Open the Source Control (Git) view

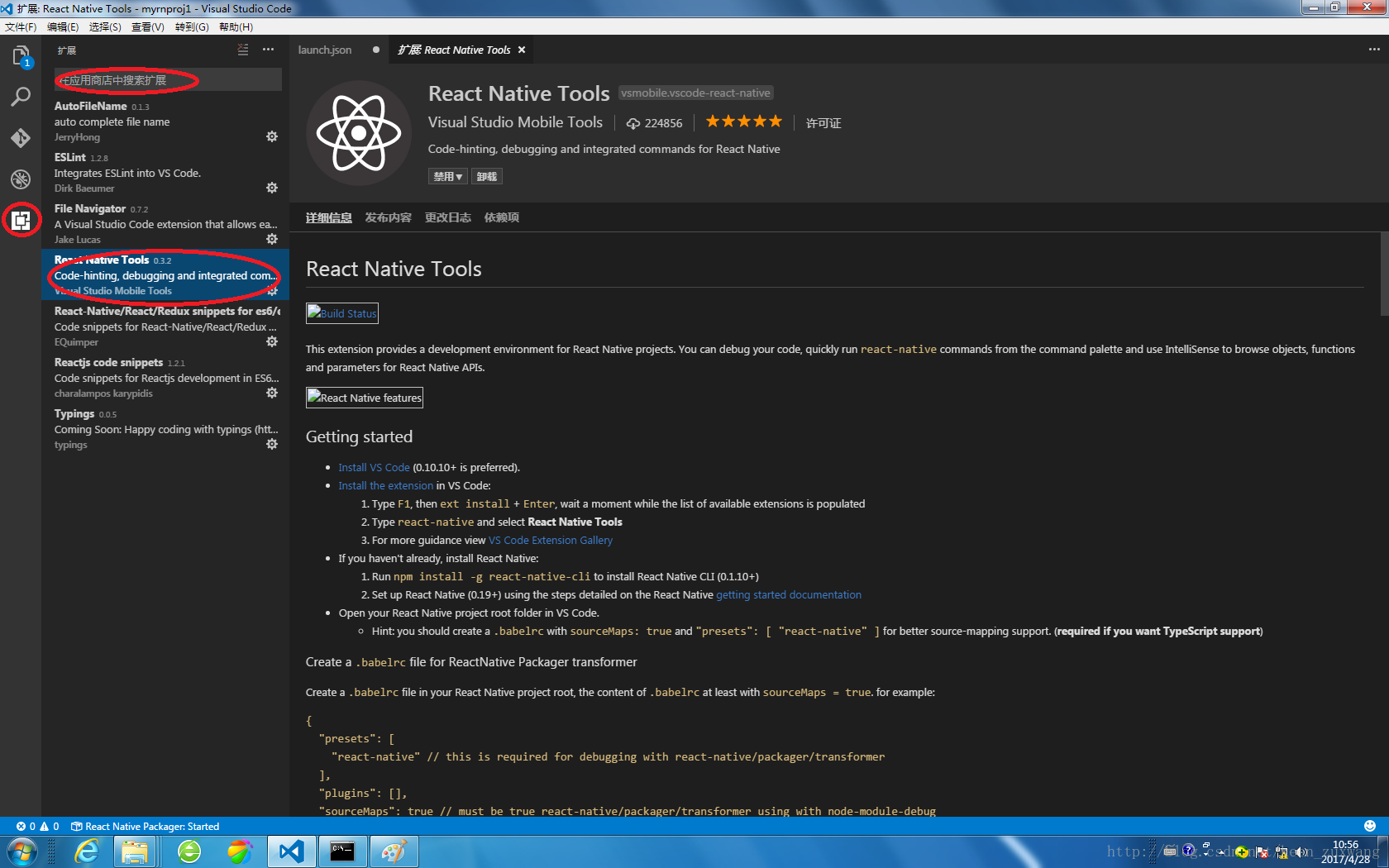tap(21, 138)
